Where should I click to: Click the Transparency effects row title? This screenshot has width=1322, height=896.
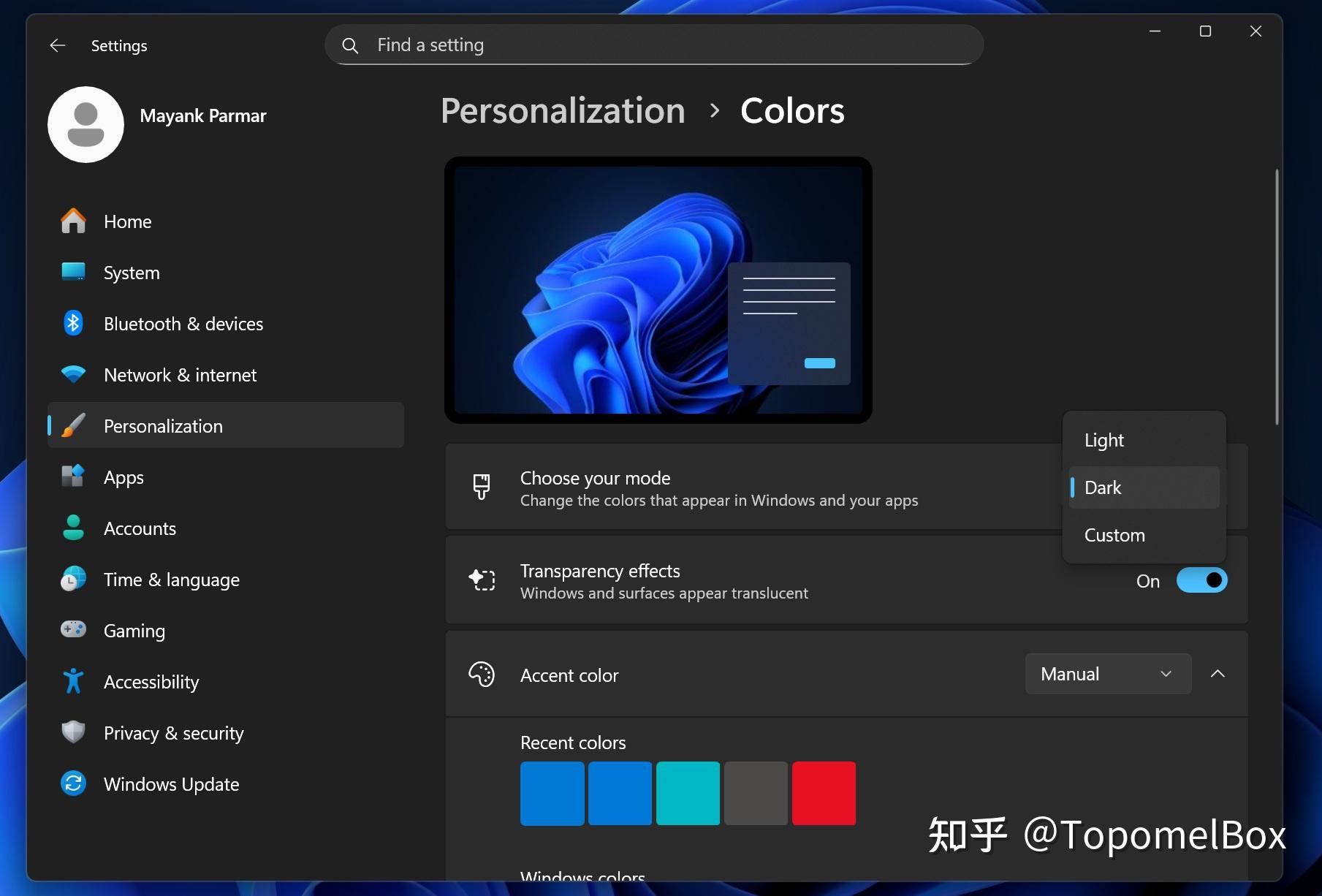[x=600, y=571]
